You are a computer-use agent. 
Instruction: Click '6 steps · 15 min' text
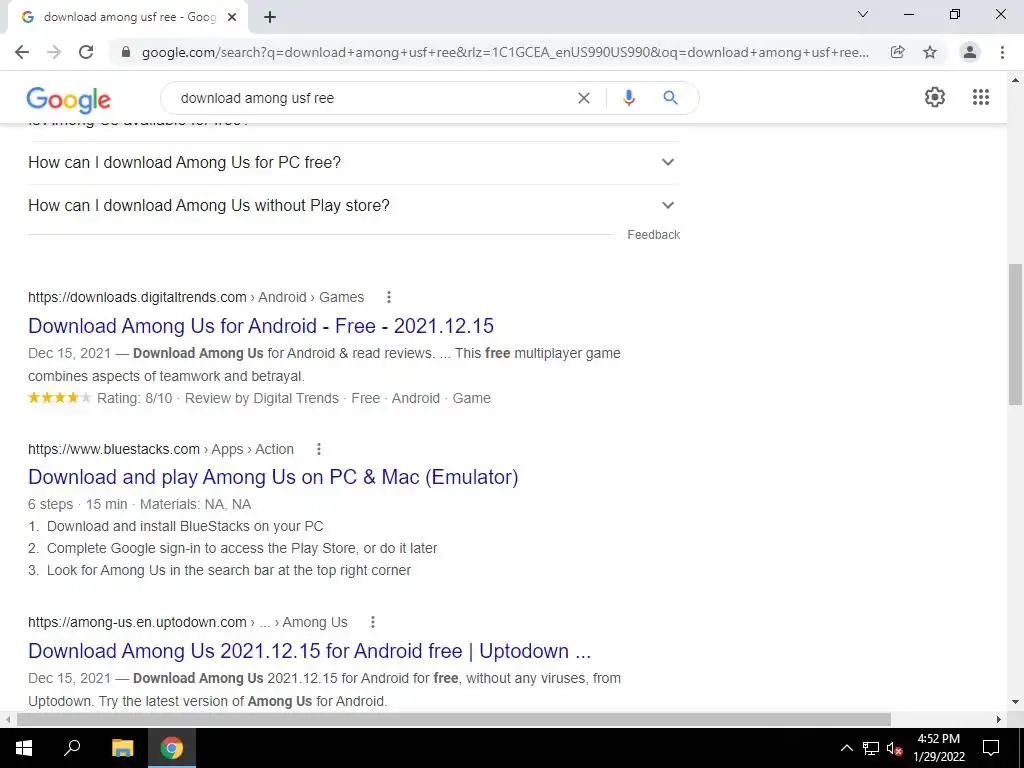pos(78,504)
